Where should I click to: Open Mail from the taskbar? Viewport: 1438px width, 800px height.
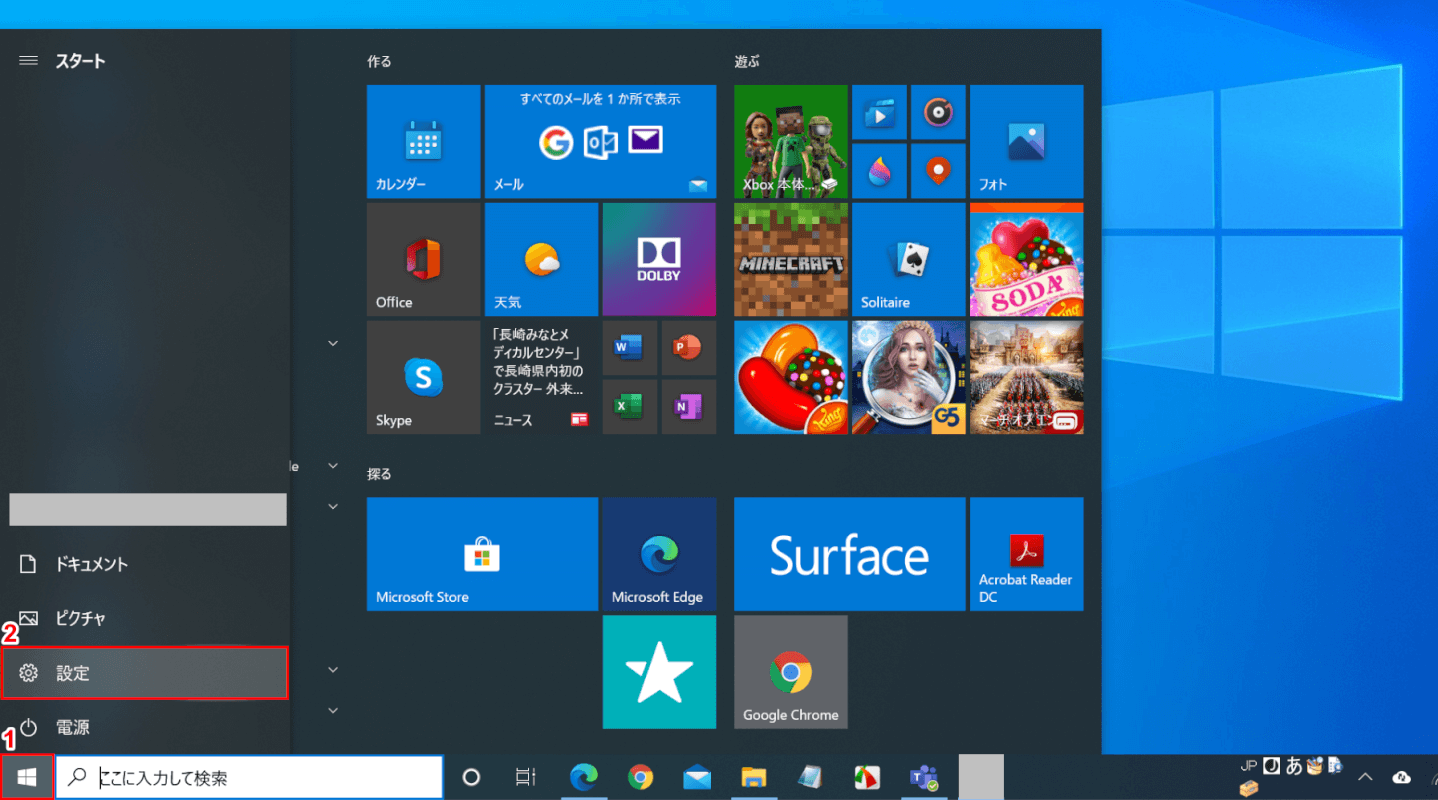pos(697,777)
